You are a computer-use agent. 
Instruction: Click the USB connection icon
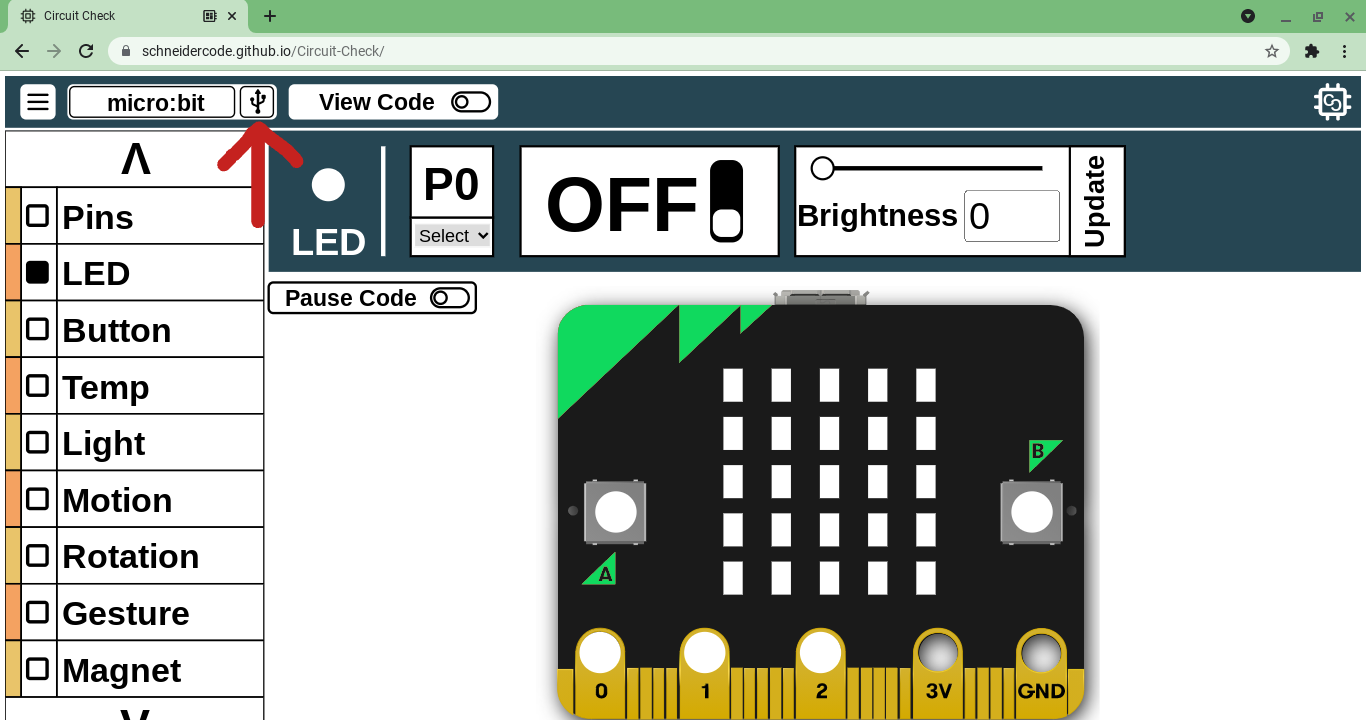click(x=259, y=101)
